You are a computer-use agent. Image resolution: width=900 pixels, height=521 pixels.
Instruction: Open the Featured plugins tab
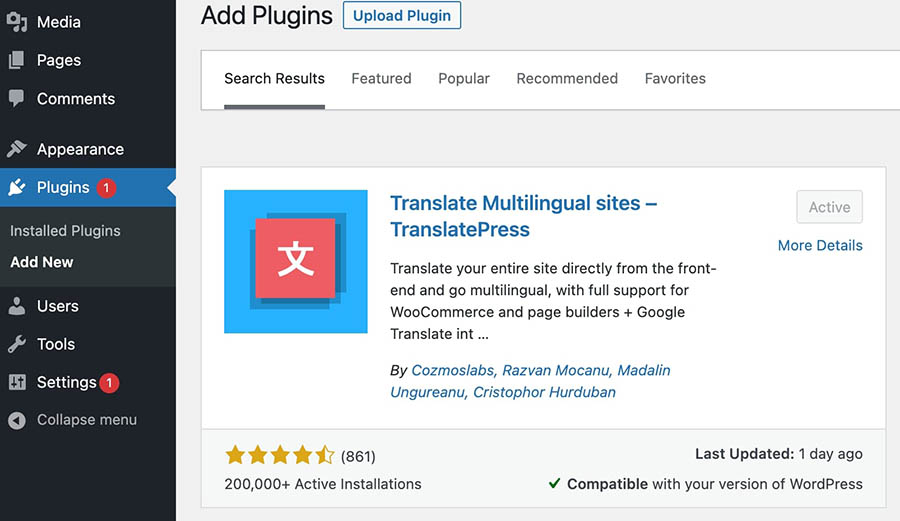[x=381, y=78]
